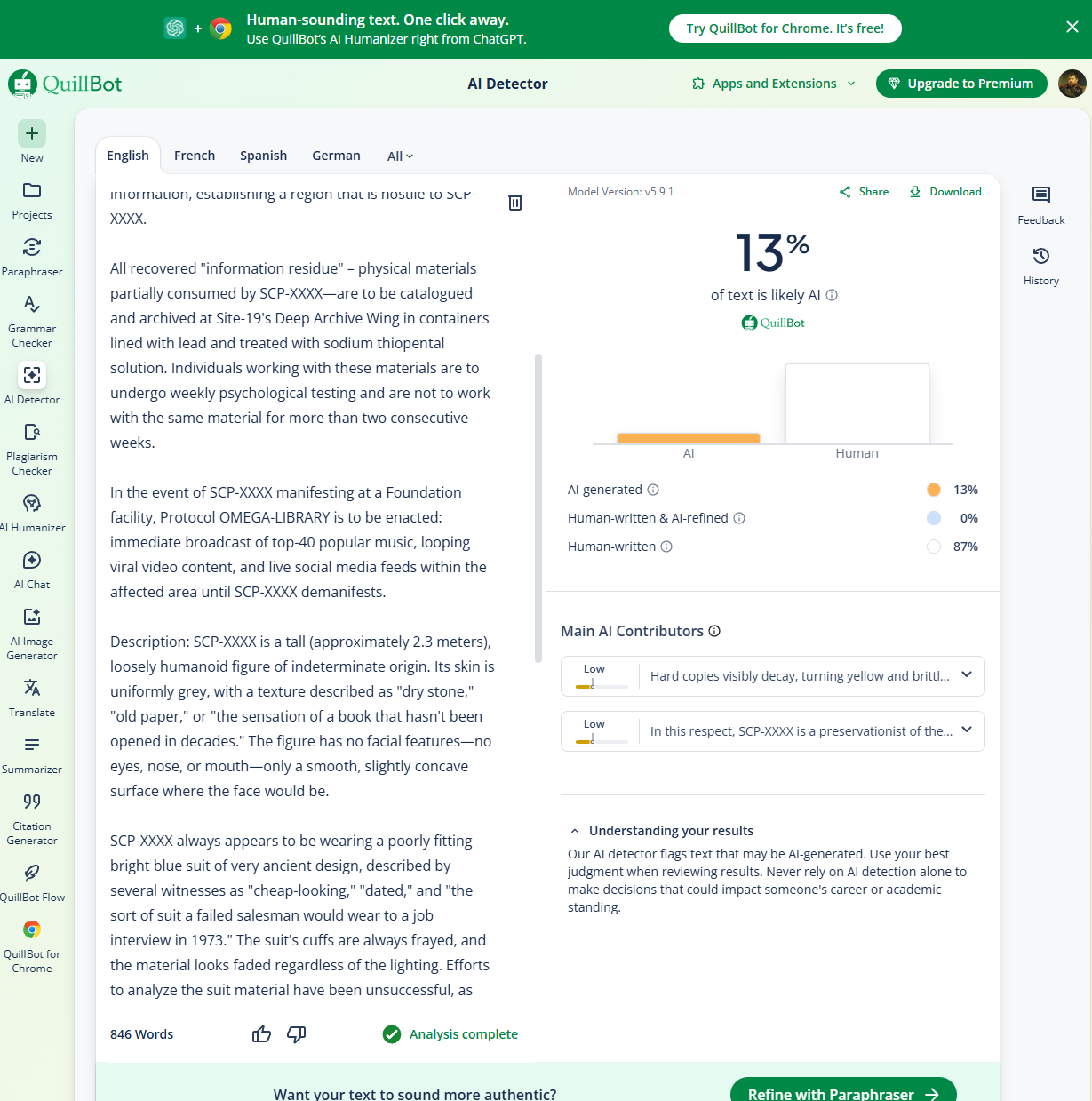The height and width of the screenshot is (1101, 1092).
Task: Open QuillBot Flow from sidebar
Action: pyautogui.click(x=32, y=882)
